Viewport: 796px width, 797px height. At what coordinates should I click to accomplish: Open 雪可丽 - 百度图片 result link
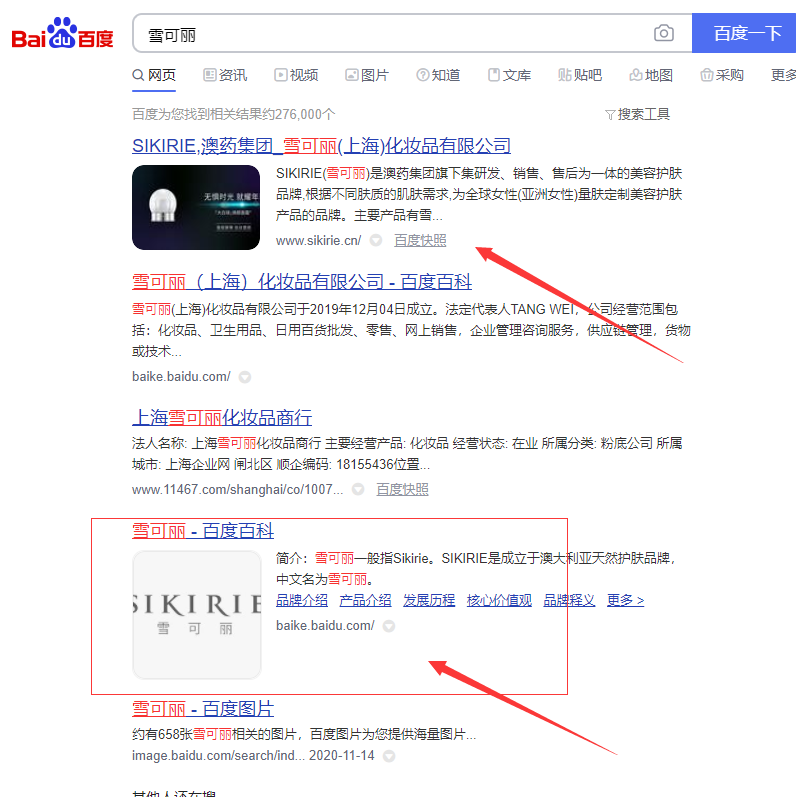(x=203, y=709)
